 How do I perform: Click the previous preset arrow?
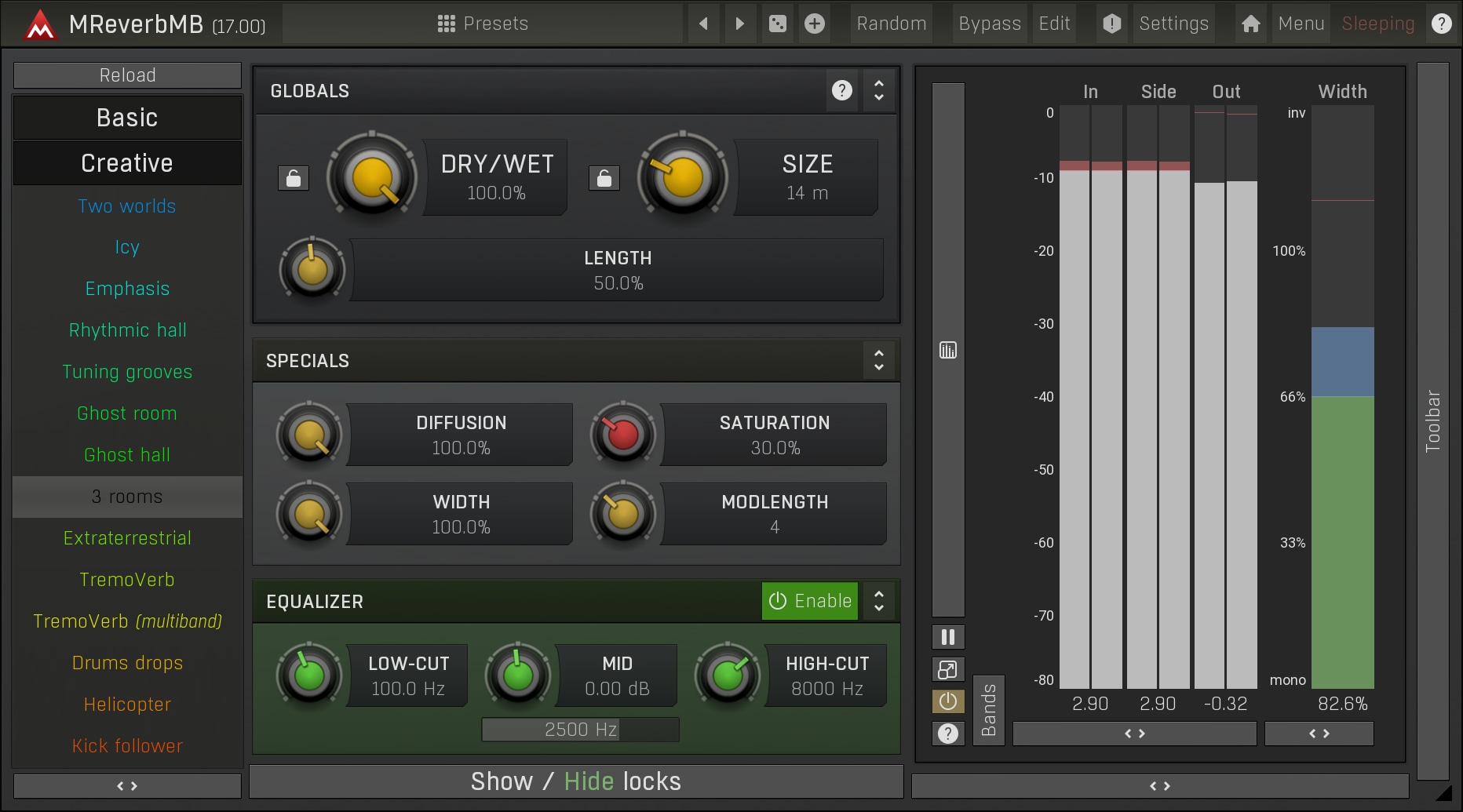[x=703, y=24]
